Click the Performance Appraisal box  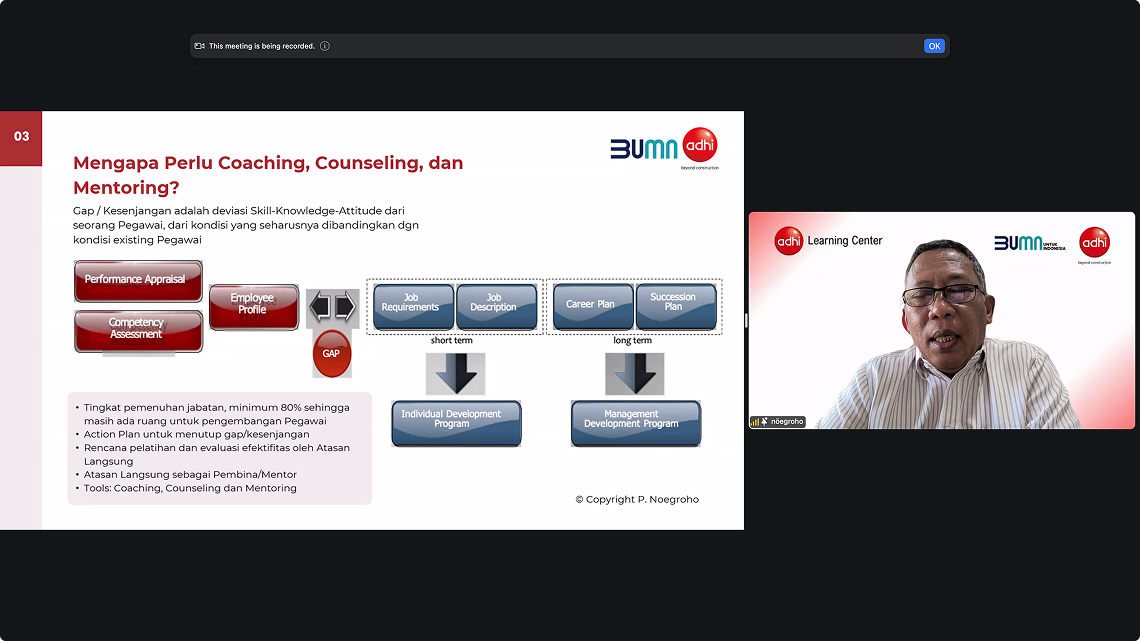tap(138, 280)
